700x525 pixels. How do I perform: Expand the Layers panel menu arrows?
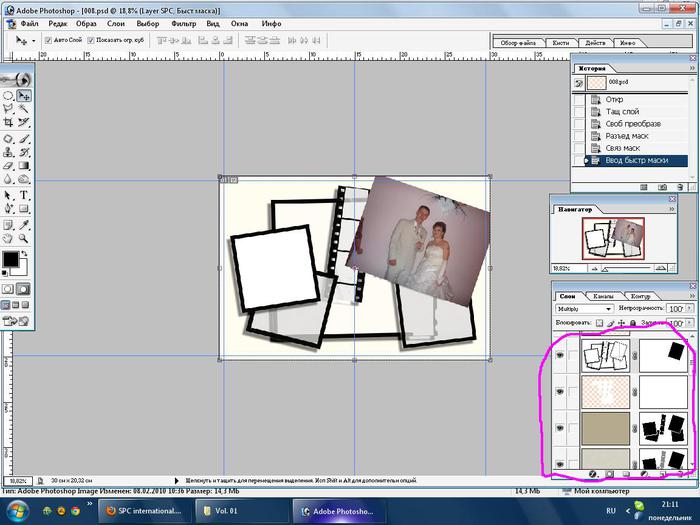692,296
